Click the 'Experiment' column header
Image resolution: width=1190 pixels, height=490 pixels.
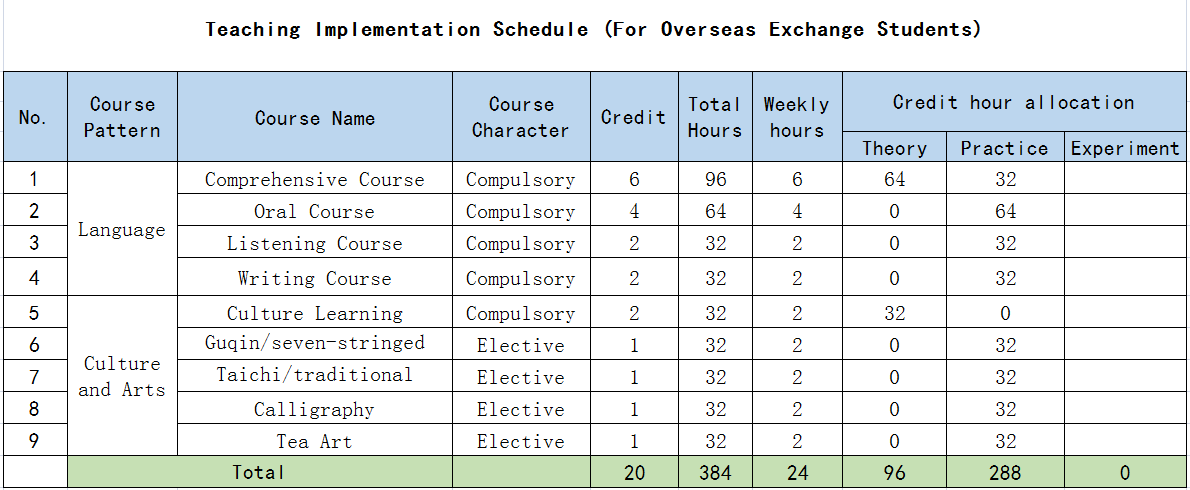pyautogui.click(x=1125, y=148)
